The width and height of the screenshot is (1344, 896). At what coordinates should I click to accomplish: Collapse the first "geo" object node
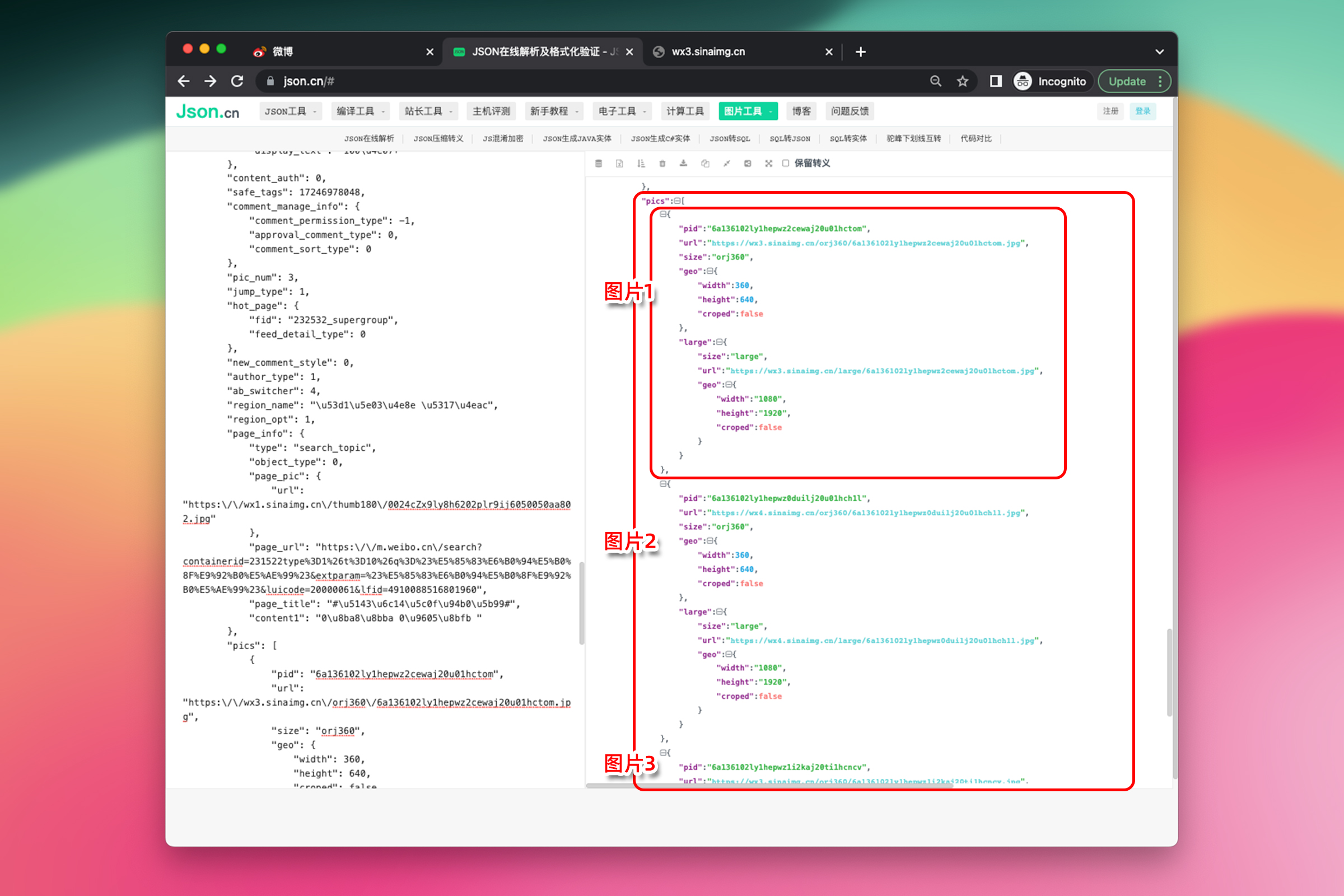tap(710, 272)
